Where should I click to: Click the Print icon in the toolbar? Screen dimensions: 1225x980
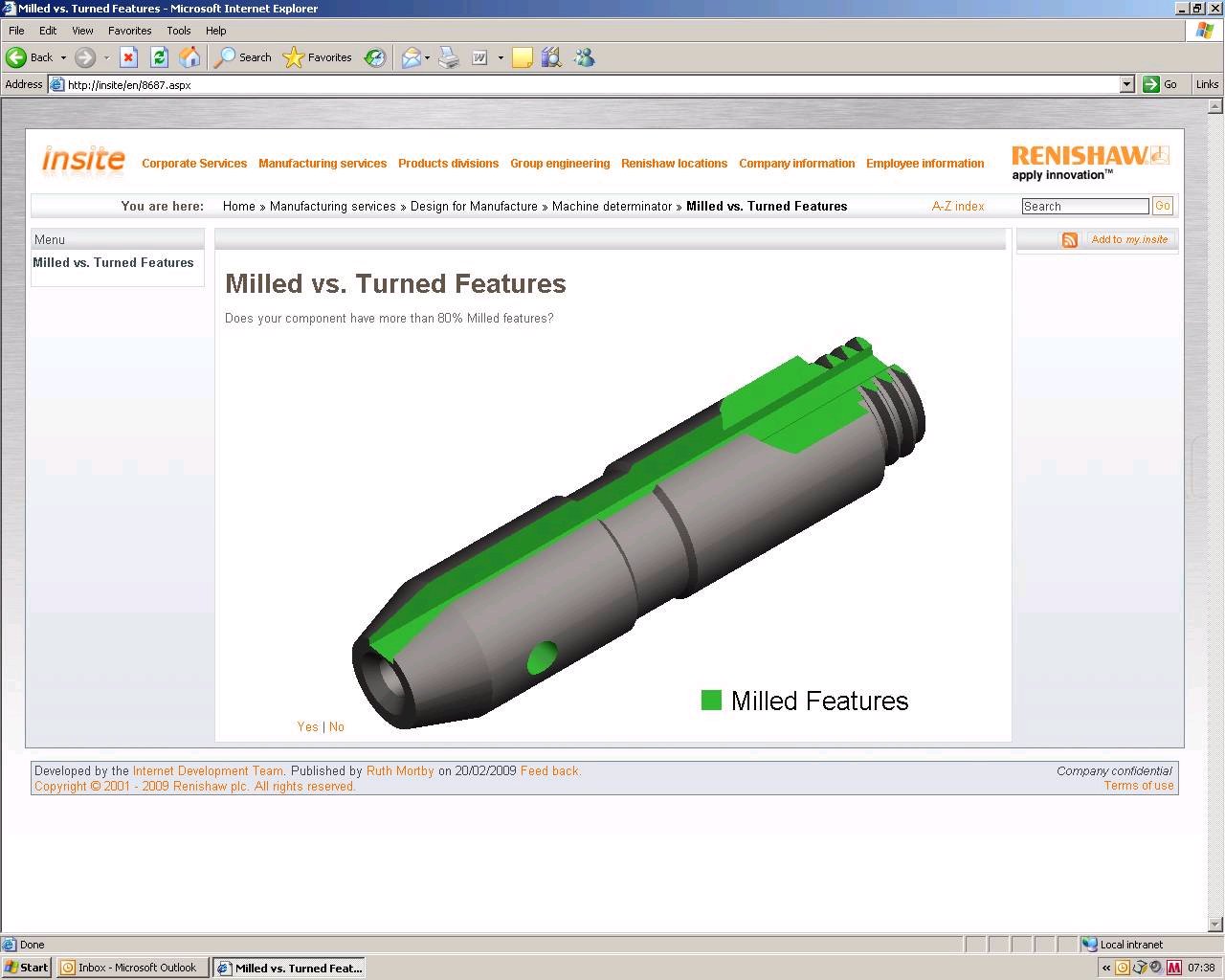[449, 57]
